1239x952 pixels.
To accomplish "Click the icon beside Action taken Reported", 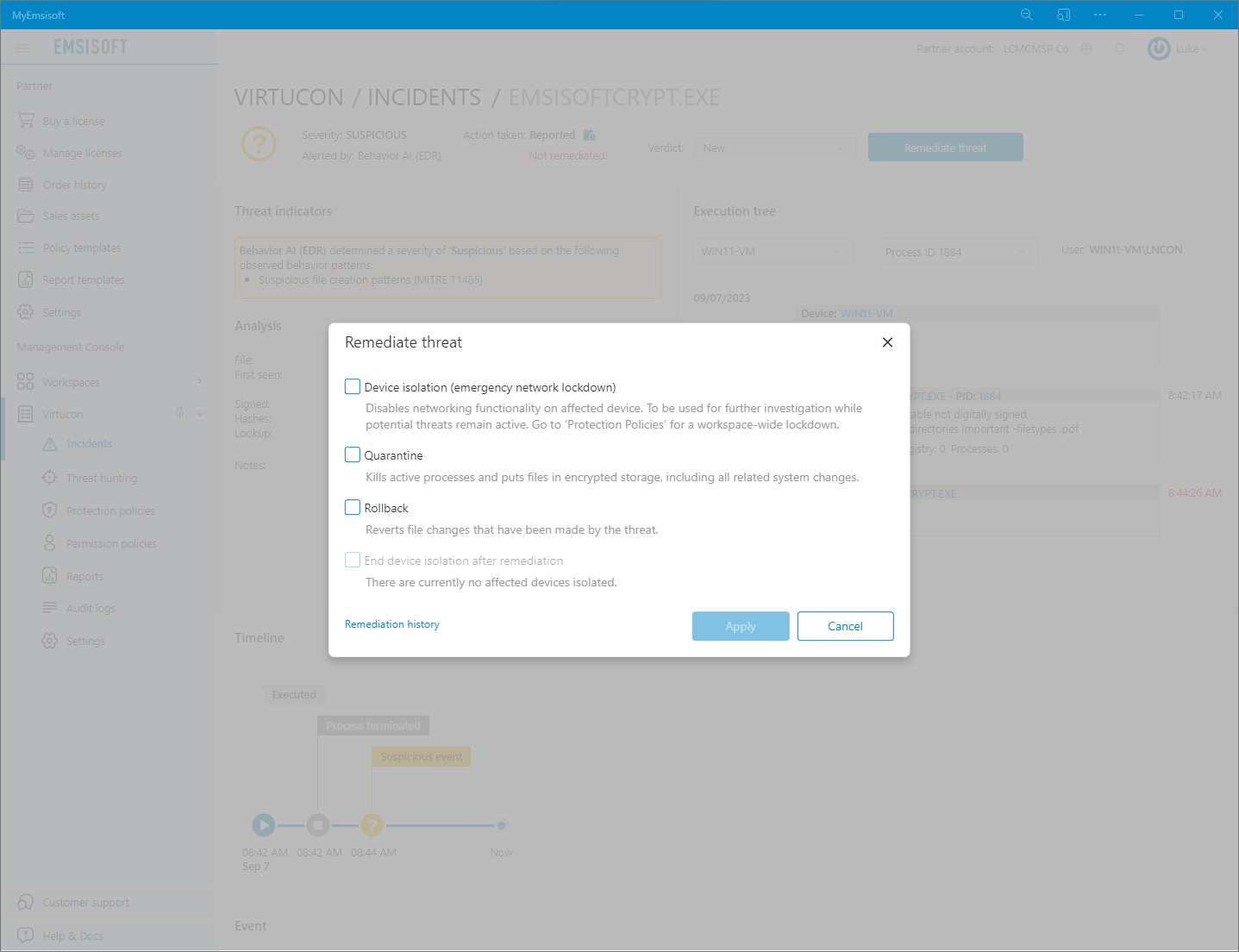I will coord(590,135).
